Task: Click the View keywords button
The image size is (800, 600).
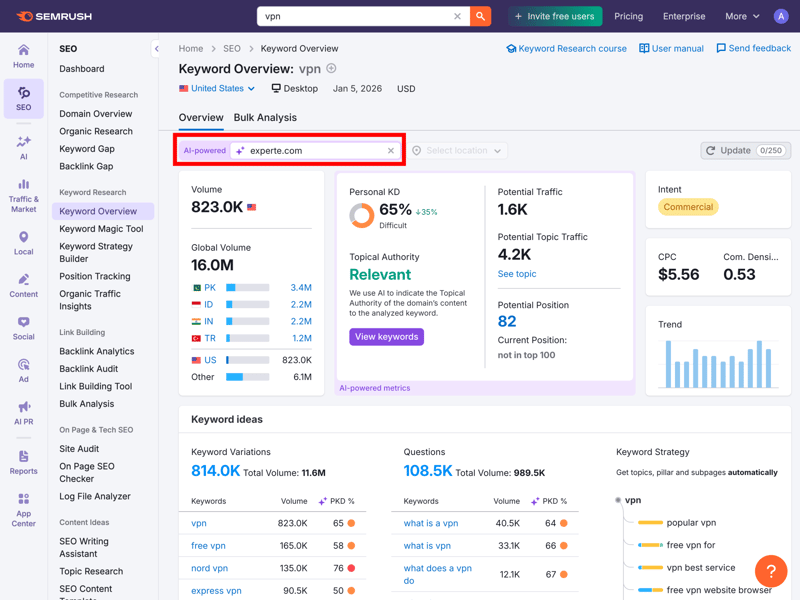Action: coord(386,337)
